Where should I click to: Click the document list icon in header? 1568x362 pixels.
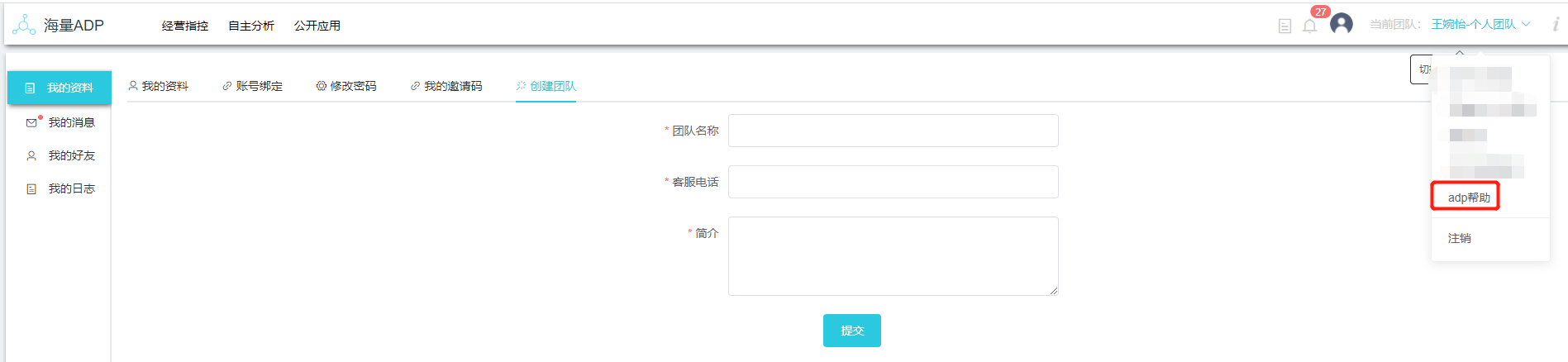click(1284, 26)
